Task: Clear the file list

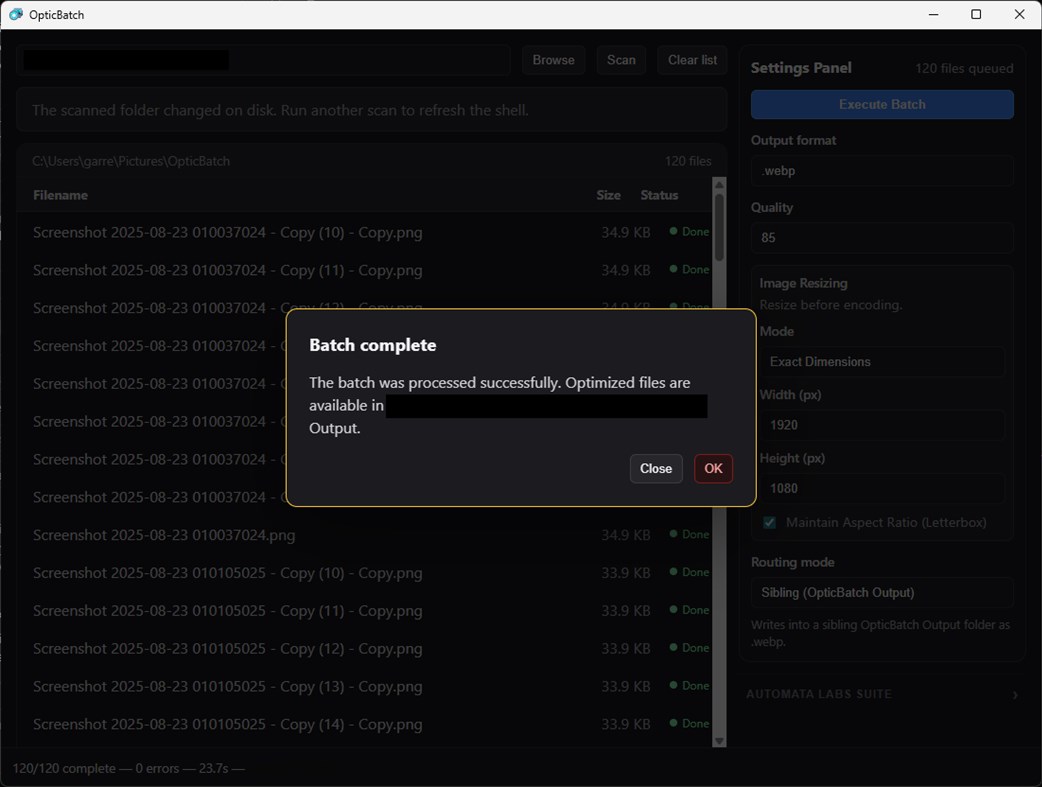Action: (692, 59)
